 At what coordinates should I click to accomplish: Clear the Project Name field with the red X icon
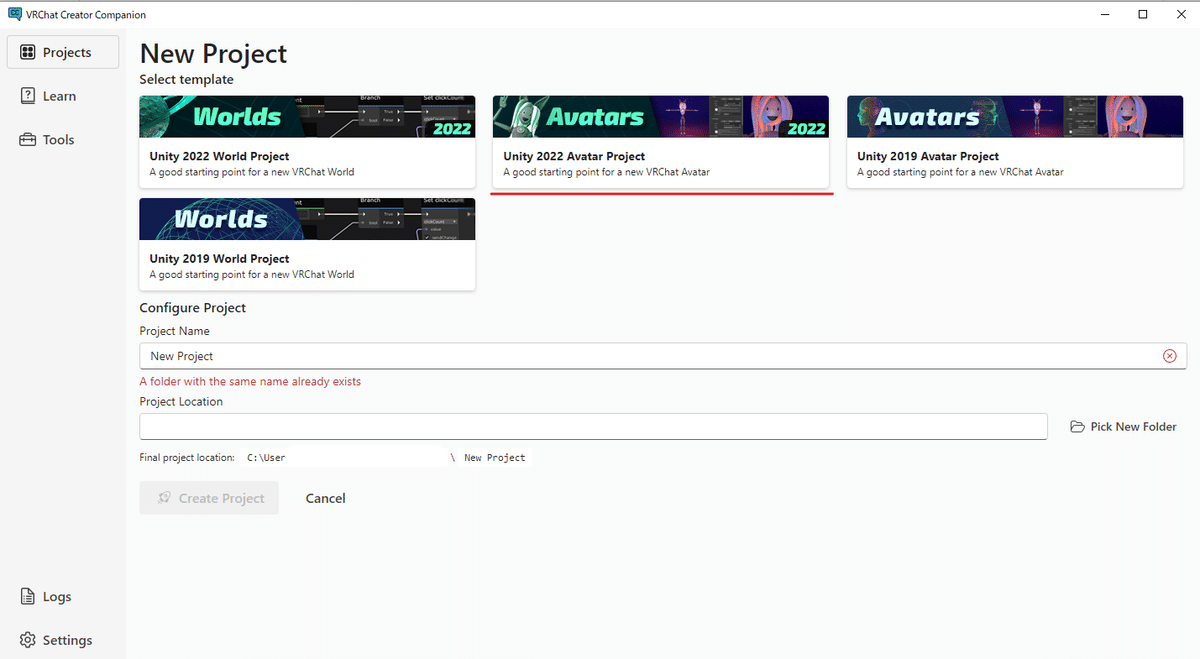point(1169,356)
